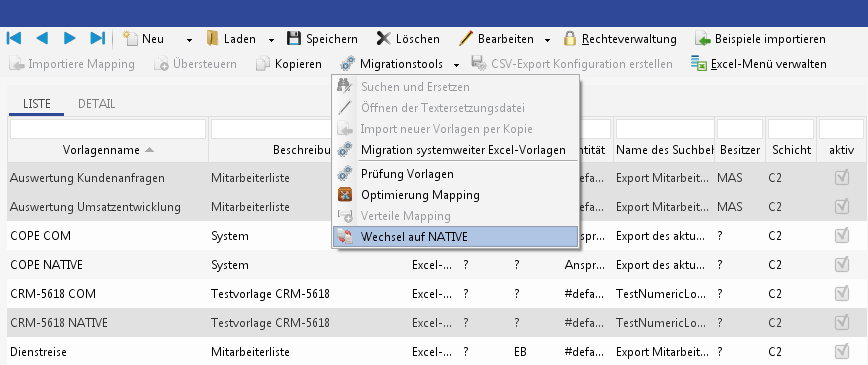Choose Prüfung Vorlagen menu entry
This screenshot has width=868, height=365.
point(455,173)
